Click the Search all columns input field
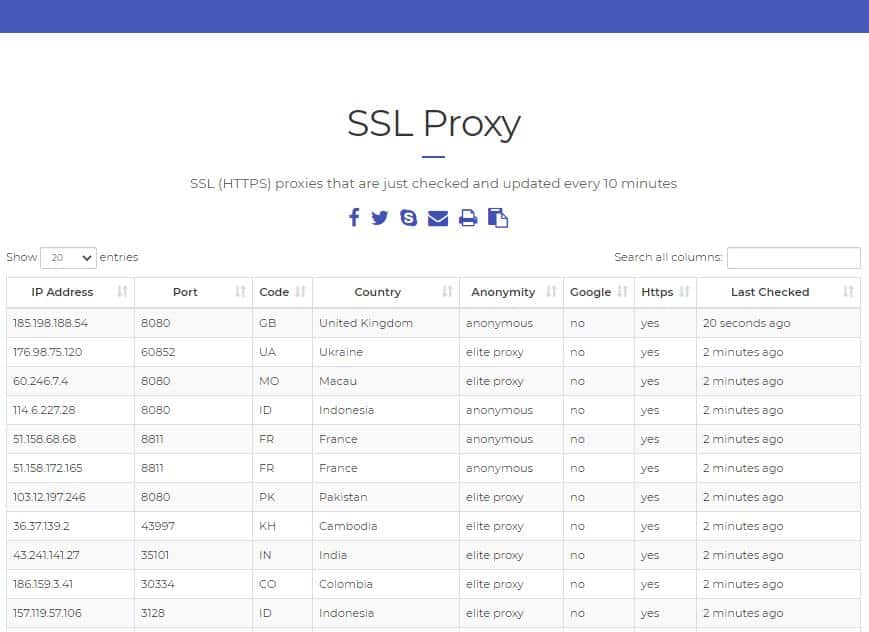Screen dimensions: 869x632 pyautogui.click(x=793, y=257)
